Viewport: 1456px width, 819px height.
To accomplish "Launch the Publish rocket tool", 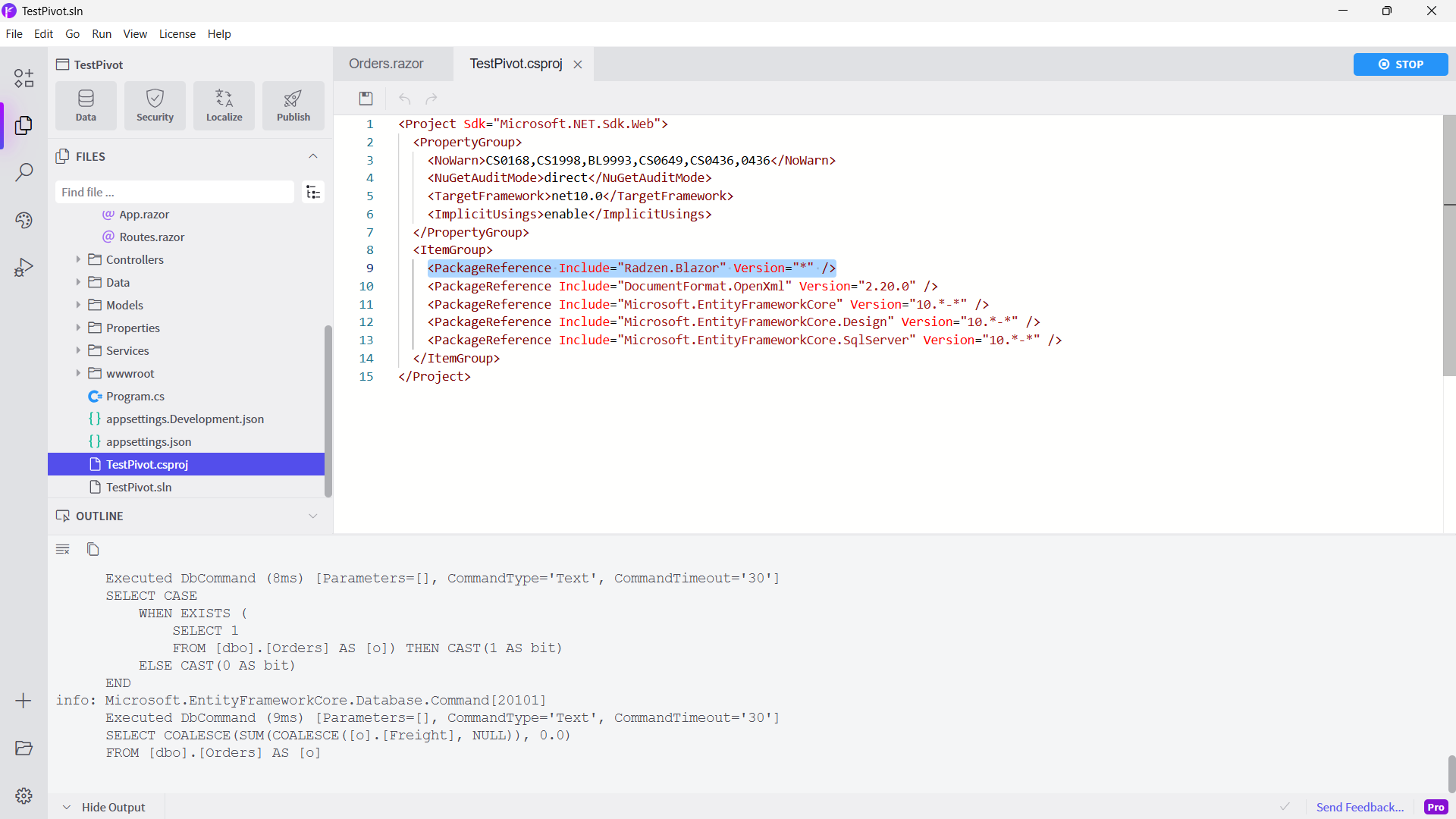I will (x=293, y=105).
